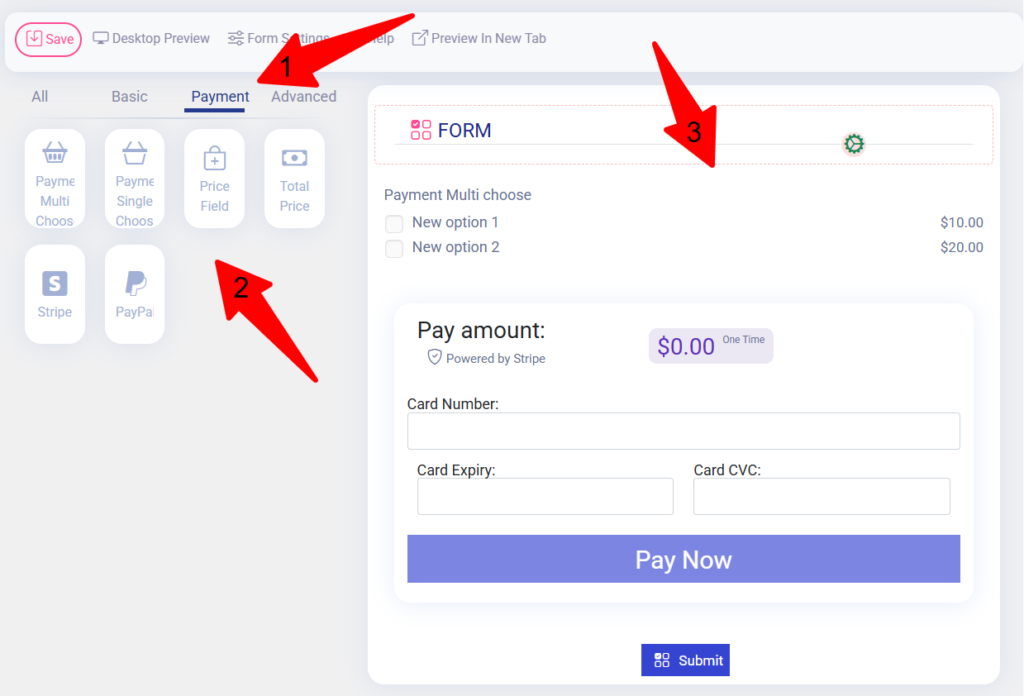Insert the Price Field element
1024x696 pixels.
(214, 179)
